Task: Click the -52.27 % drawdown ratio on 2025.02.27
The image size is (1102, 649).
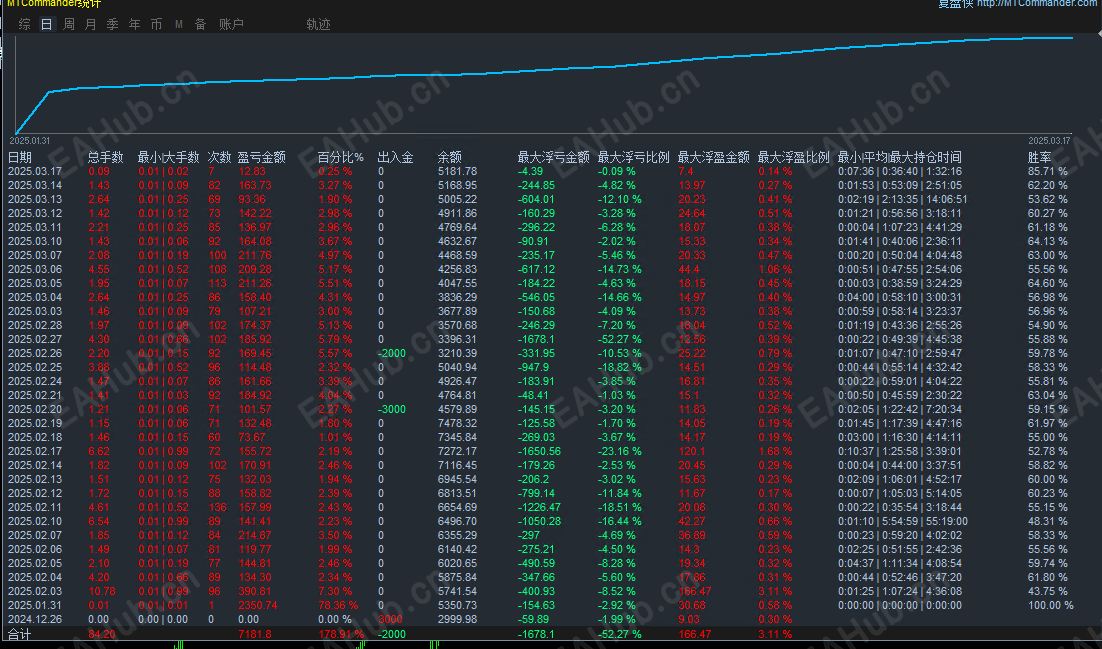Action: pyautogui.click(x=620, y=339)
